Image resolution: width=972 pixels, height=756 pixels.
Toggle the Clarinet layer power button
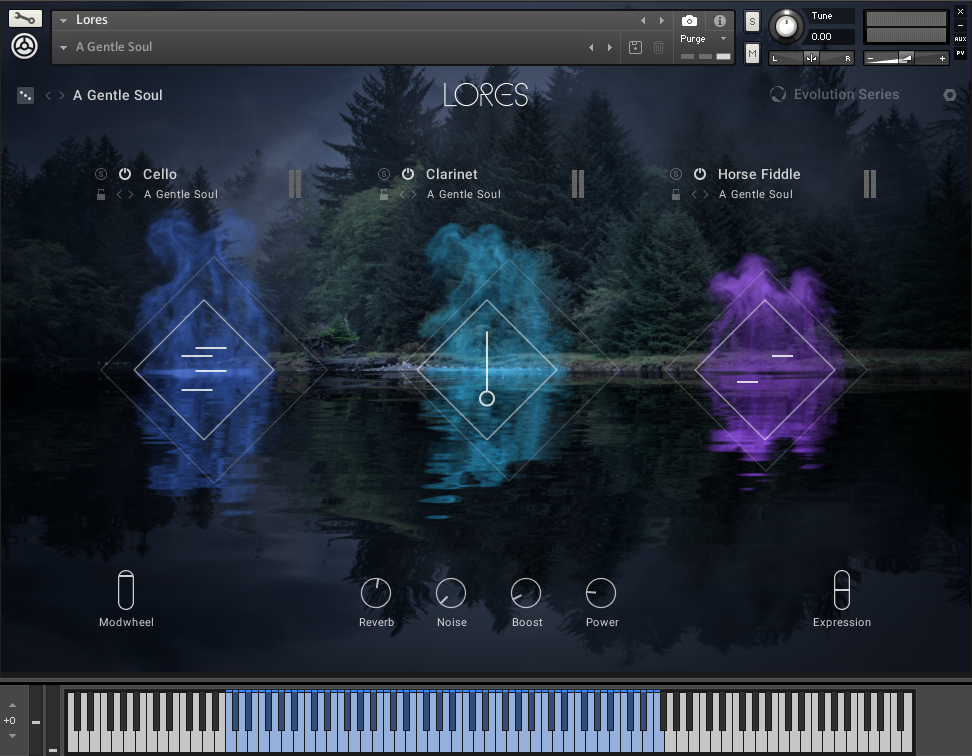coord(407,174)
